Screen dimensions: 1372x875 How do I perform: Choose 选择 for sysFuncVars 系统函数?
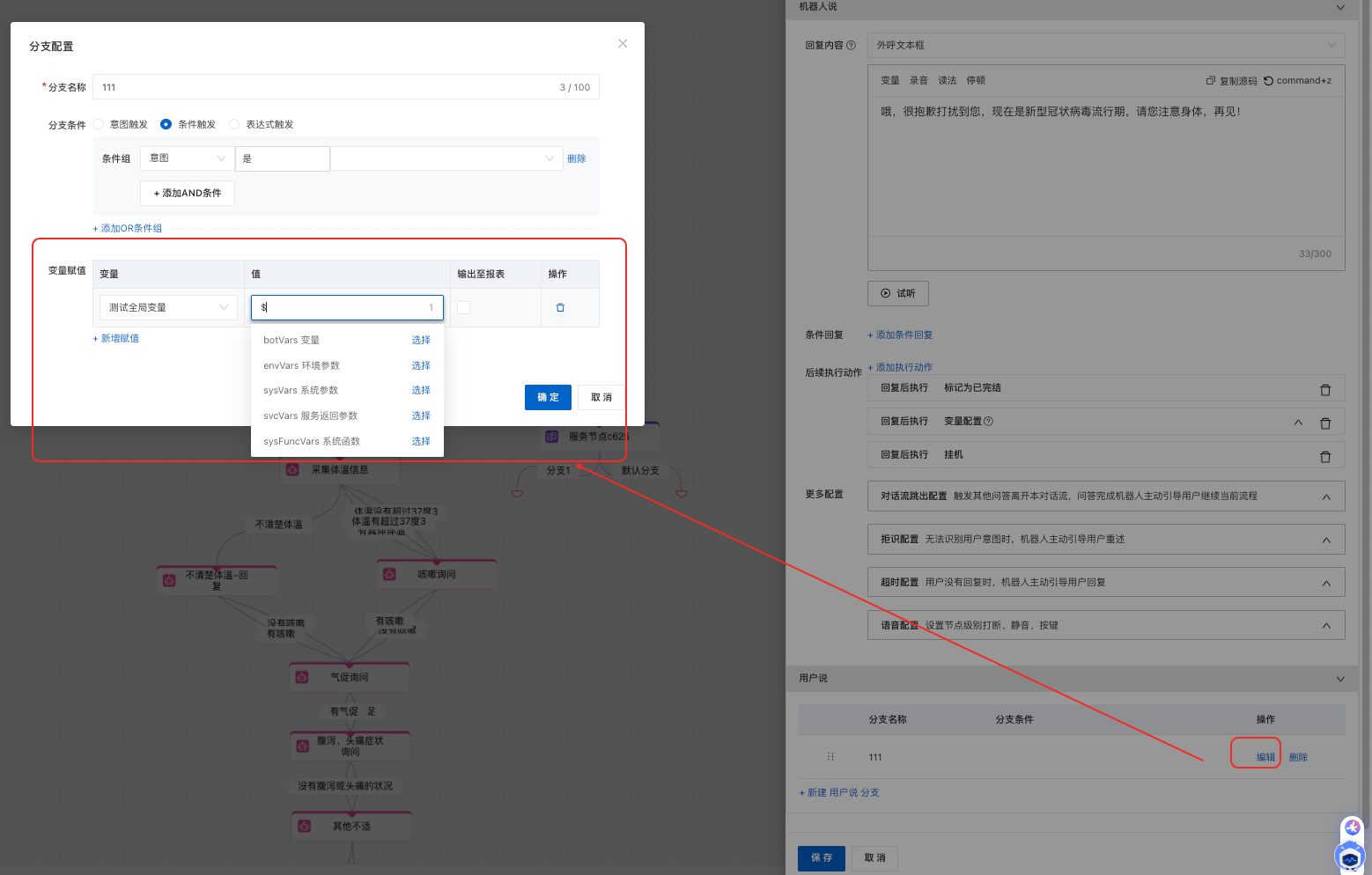(421, 442)
